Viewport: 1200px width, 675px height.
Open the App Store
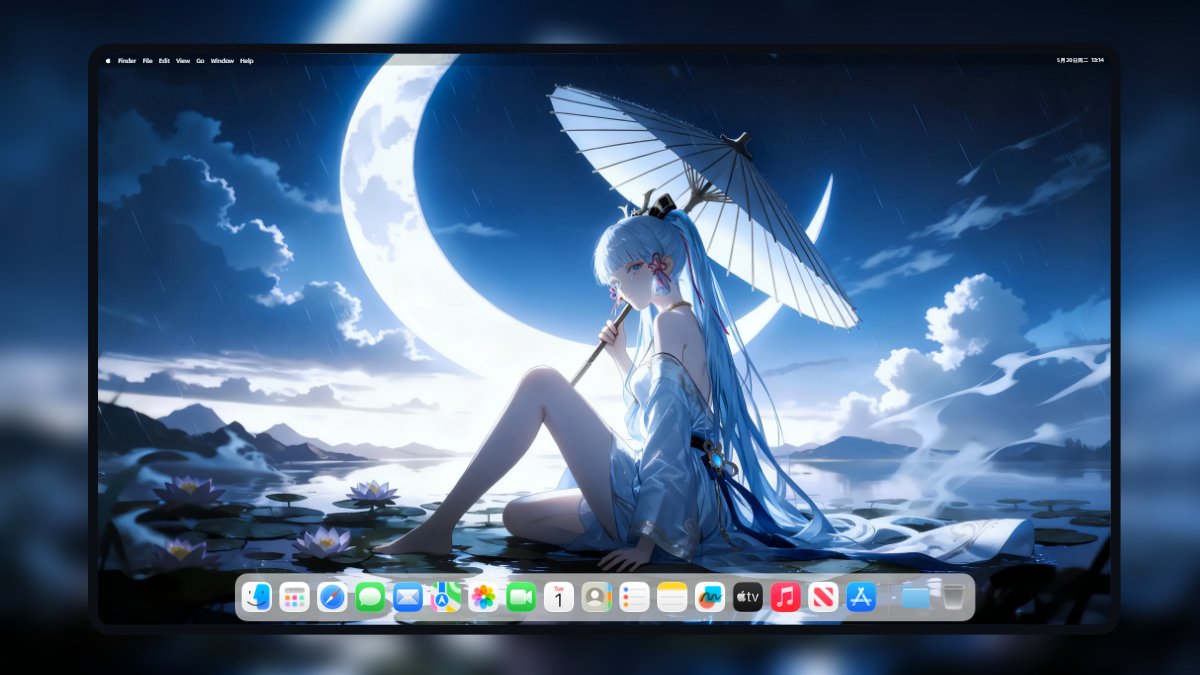click(861, 597)
